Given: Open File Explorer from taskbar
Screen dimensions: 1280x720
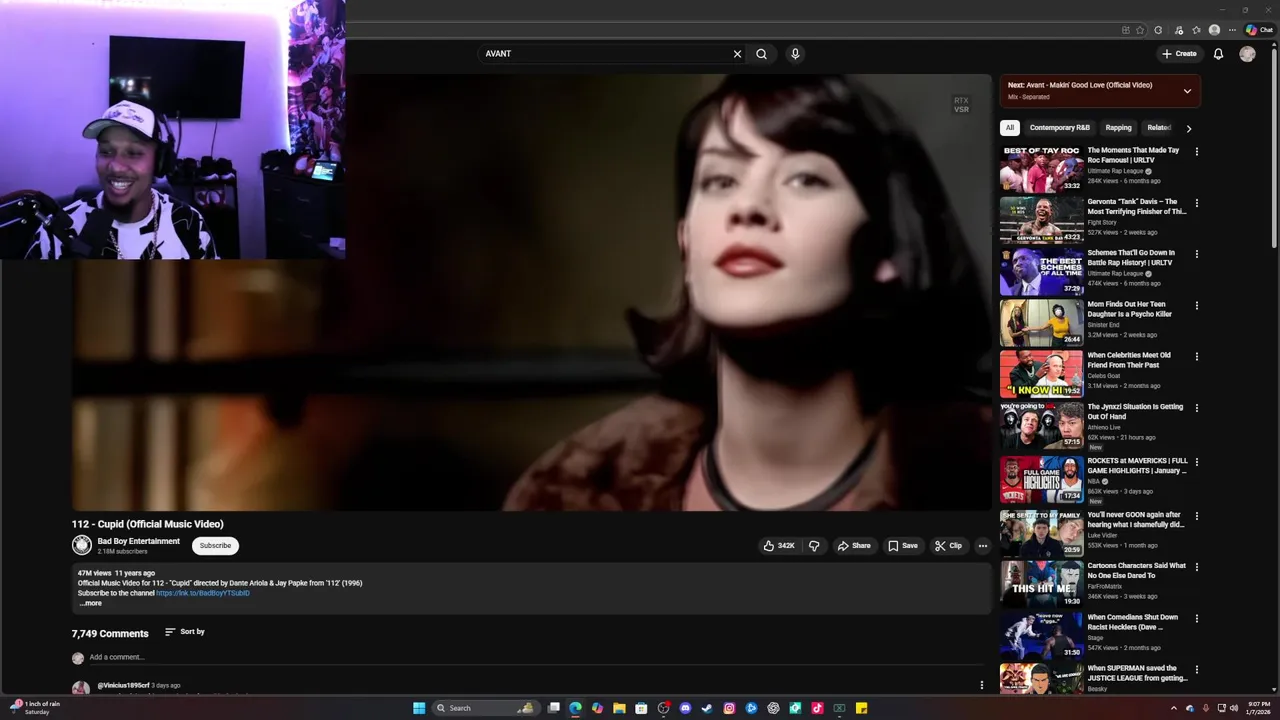Looking at the screenshot, I should pos(619,708).
